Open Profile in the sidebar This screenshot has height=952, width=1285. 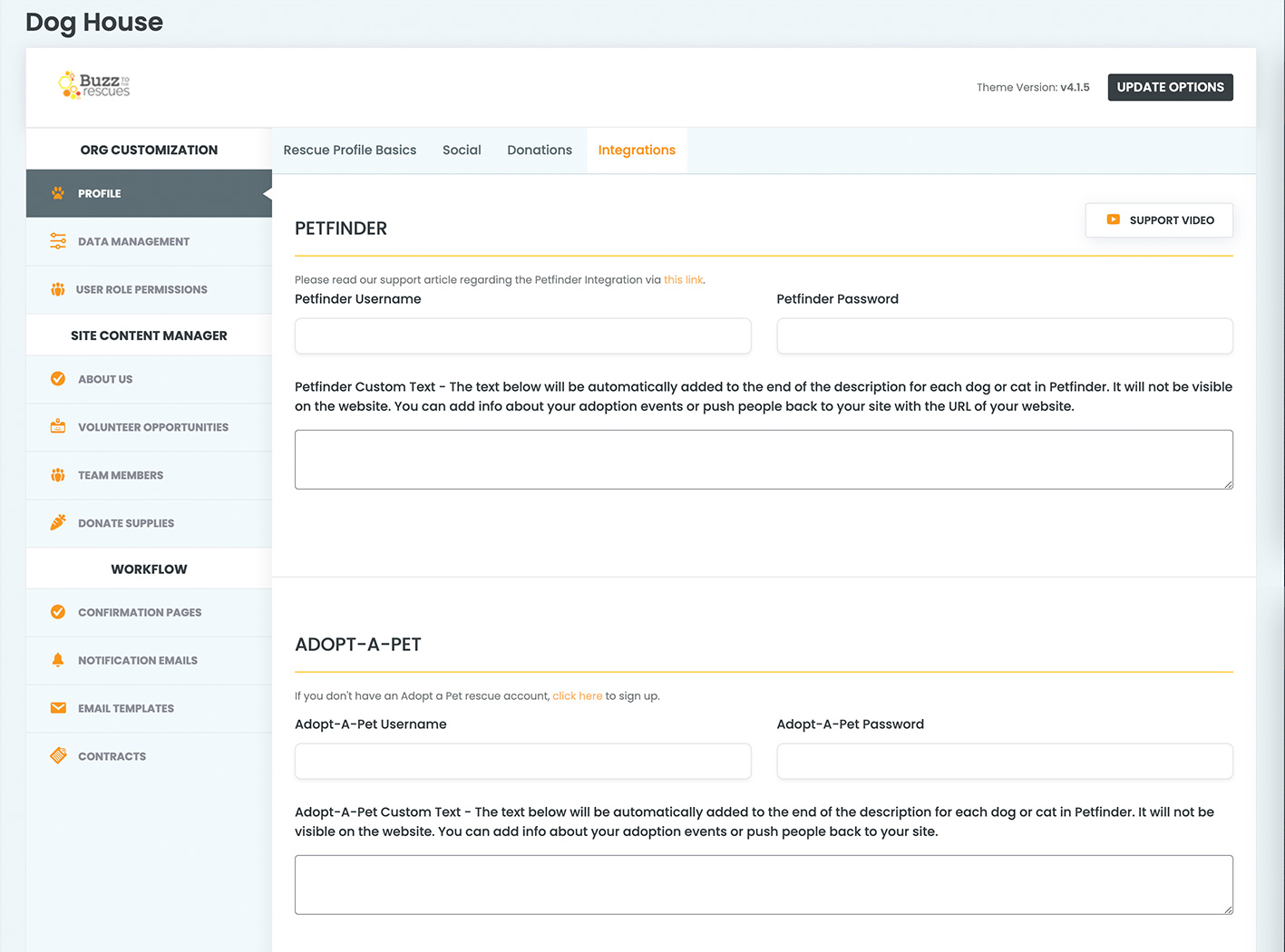(x=149, y=193)
